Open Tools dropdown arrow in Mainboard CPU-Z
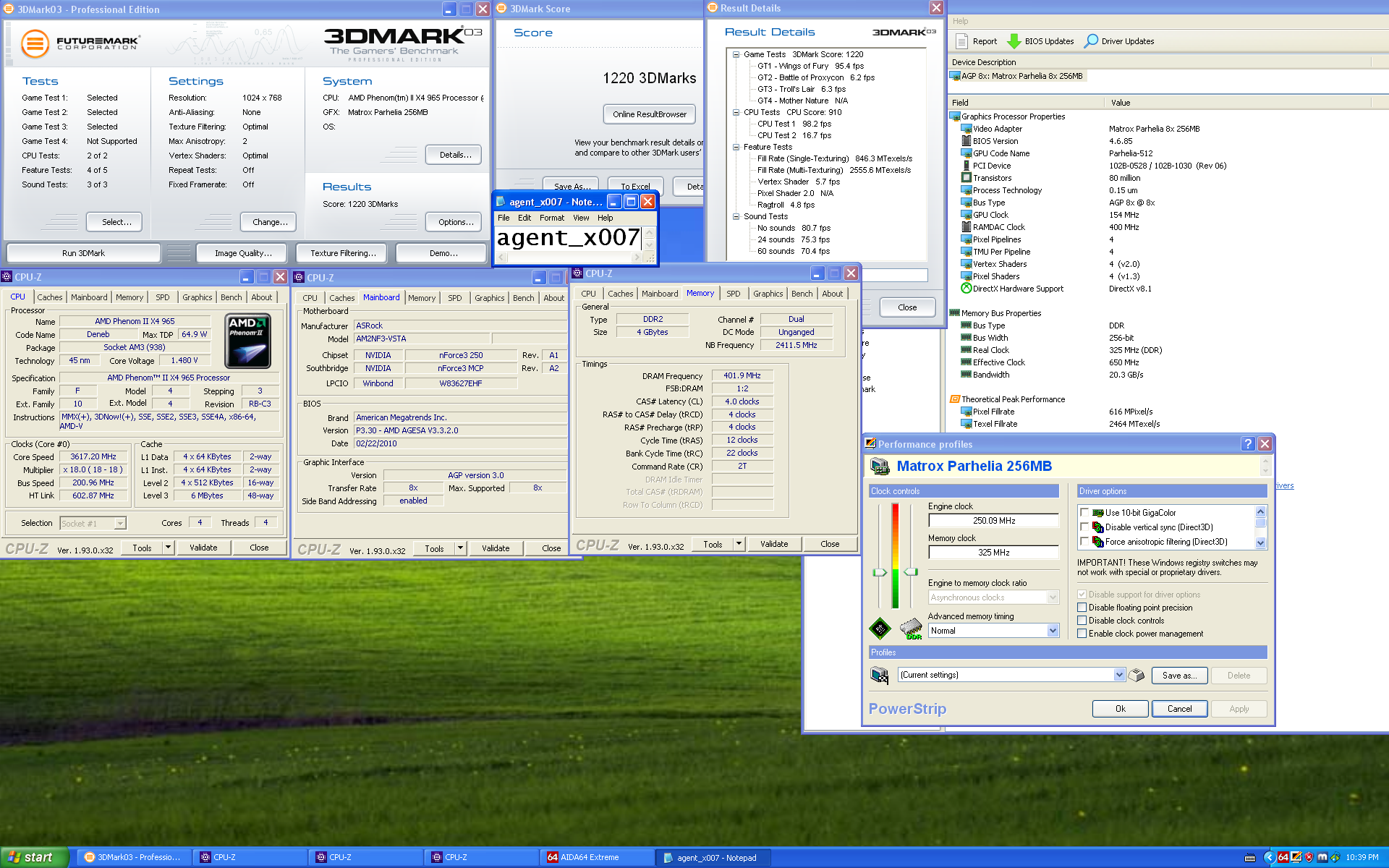This screenshot has height=868, width=1389. pos(460,548)
